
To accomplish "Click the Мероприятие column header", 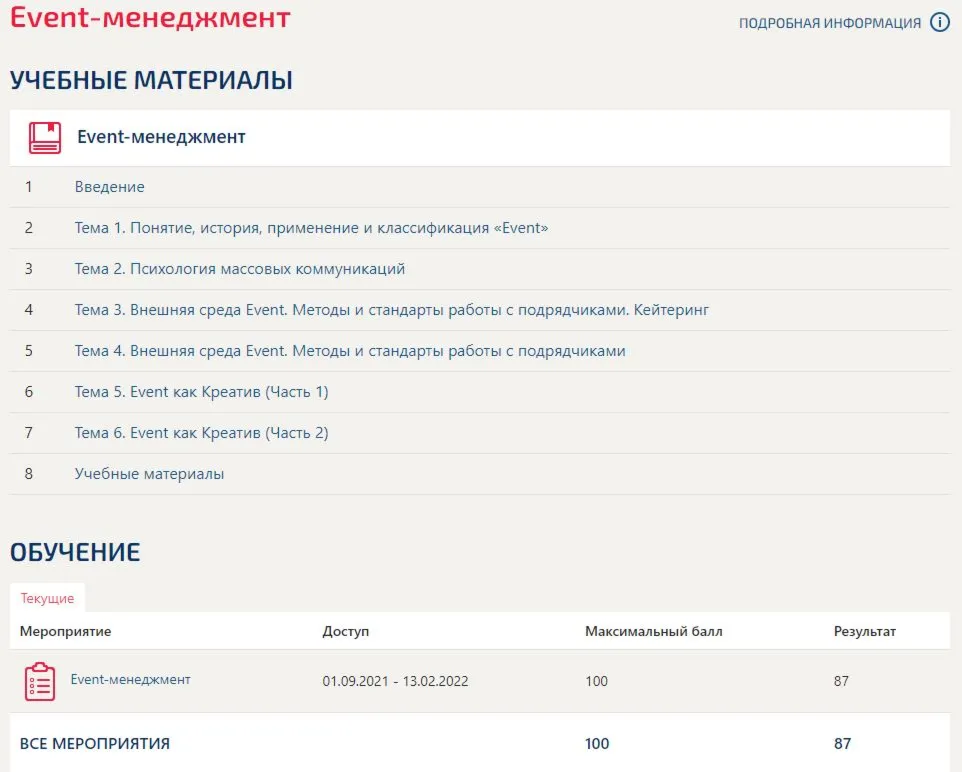I will pos(66,631).
